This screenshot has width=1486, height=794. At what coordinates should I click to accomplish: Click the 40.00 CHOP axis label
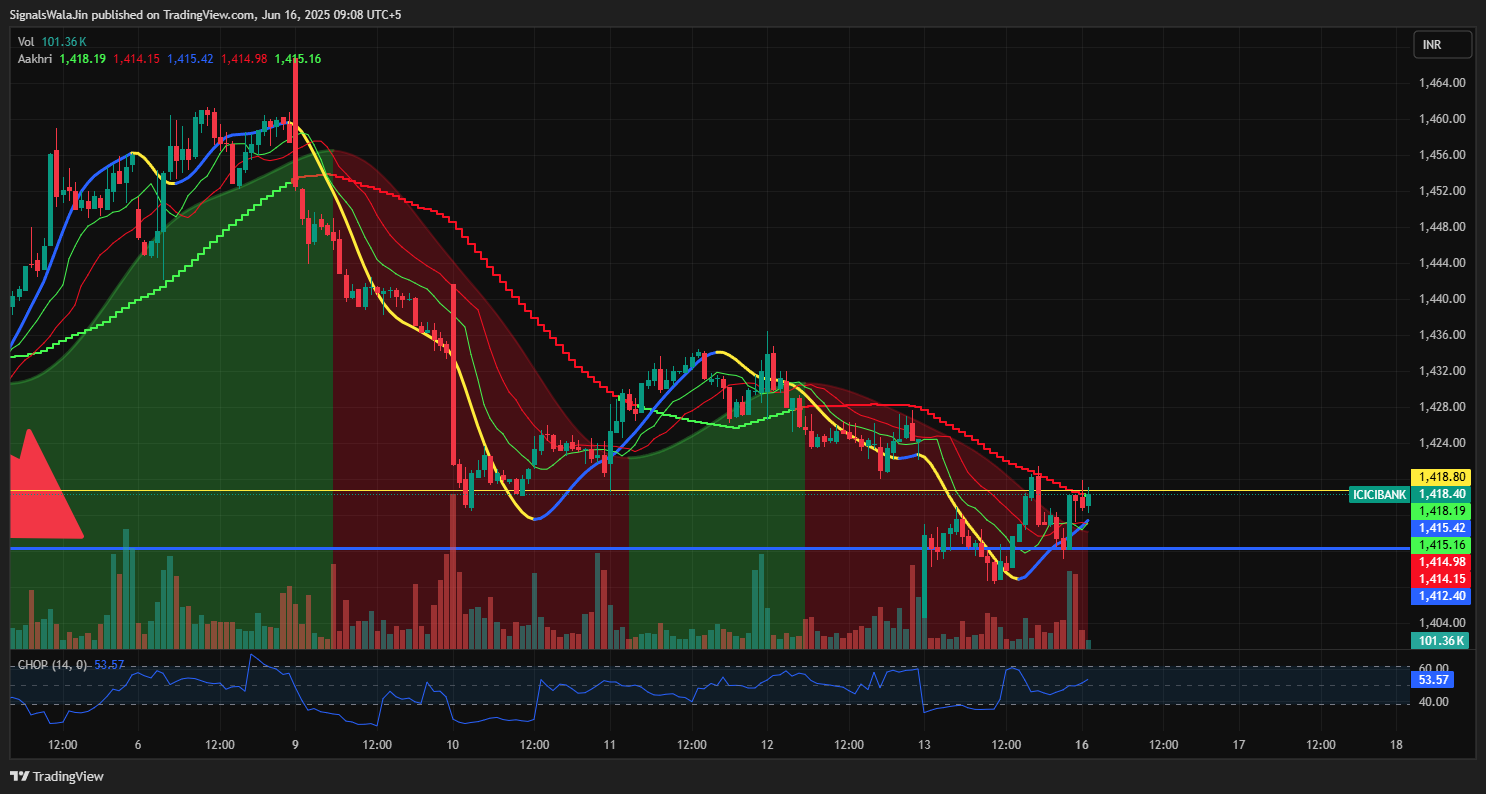point(1434,702)
